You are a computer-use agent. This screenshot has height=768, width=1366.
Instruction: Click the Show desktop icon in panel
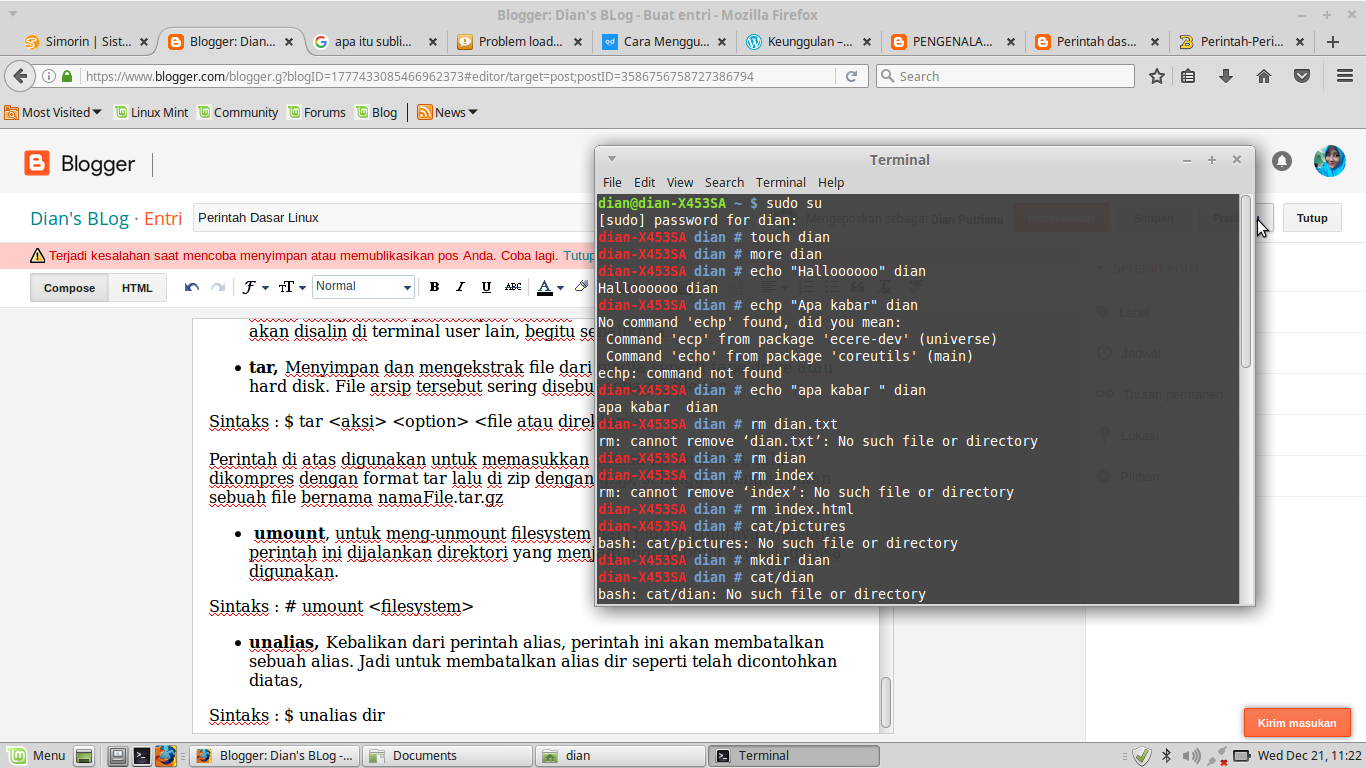(x=84, y=755)
